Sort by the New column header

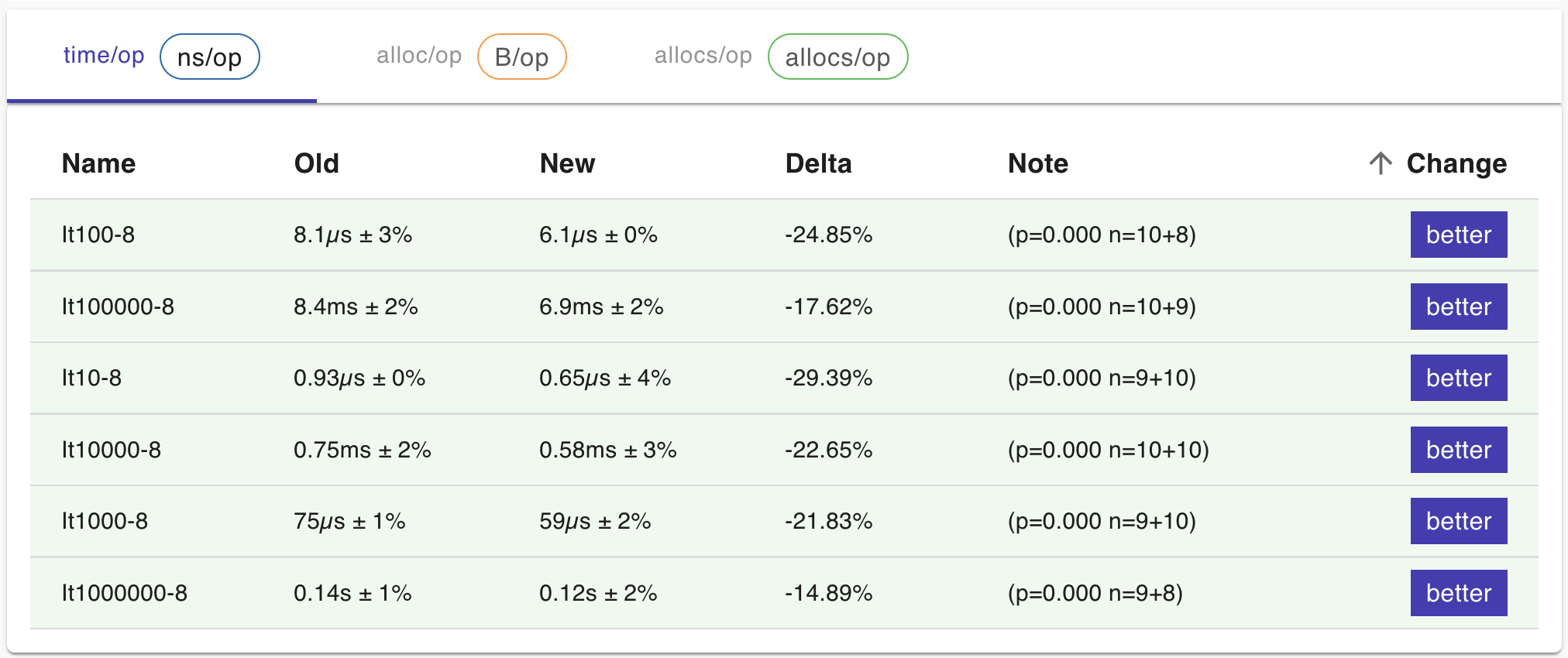(567, 163)
